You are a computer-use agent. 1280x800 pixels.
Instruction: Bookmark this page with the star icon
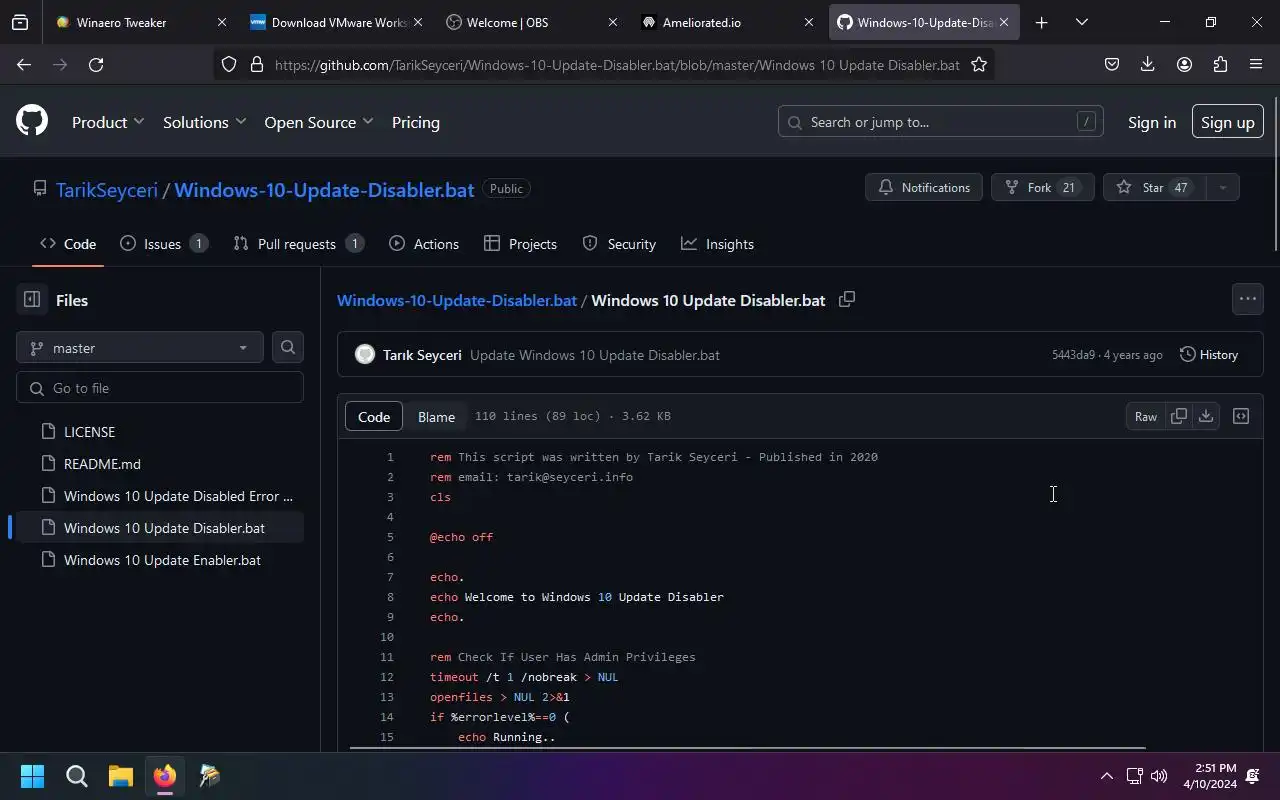pyautogui.click(x=979, y=64)
